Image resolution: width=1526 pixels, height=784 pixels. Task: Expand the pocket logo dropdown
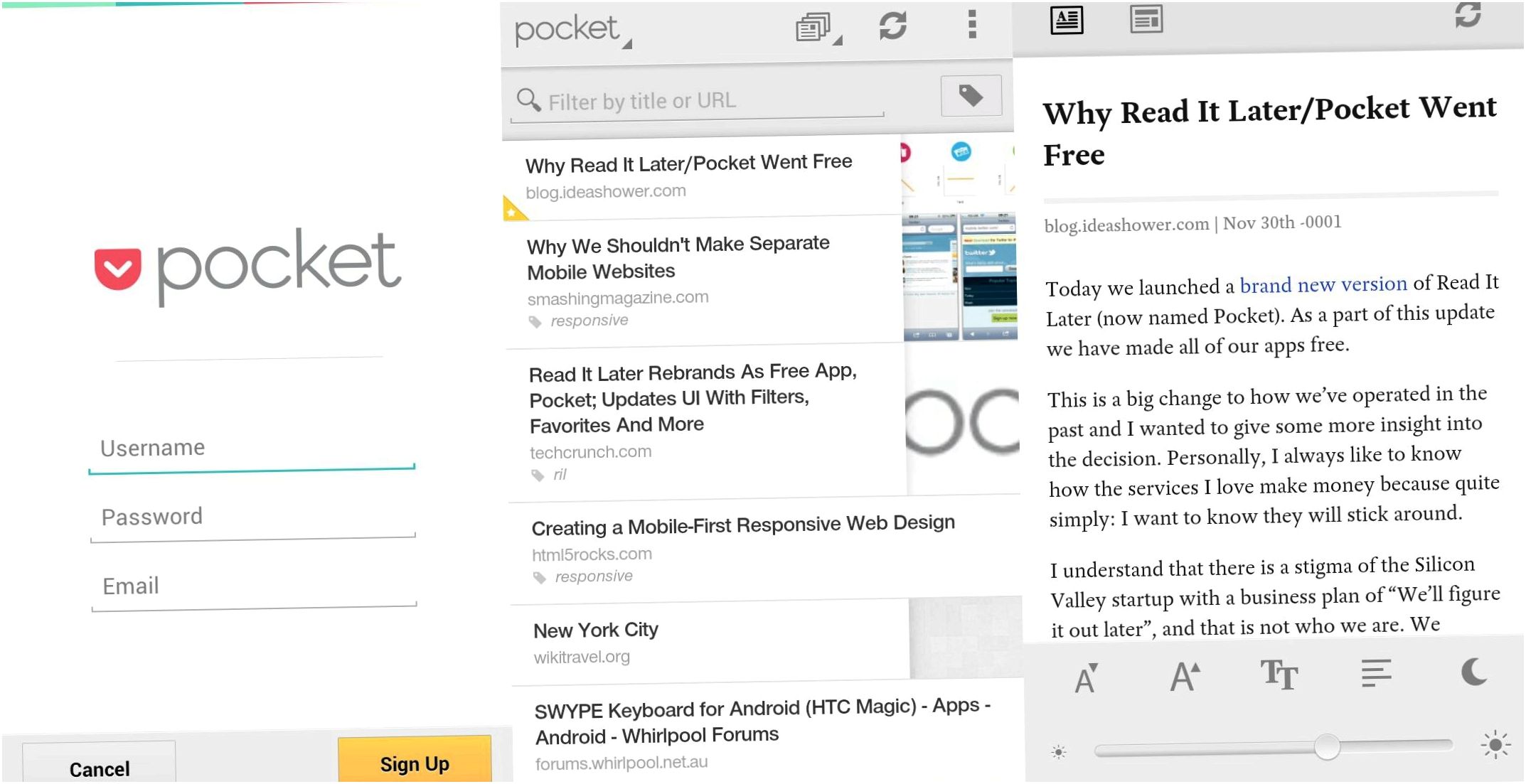pyautogui.click(x=573, y=31)
